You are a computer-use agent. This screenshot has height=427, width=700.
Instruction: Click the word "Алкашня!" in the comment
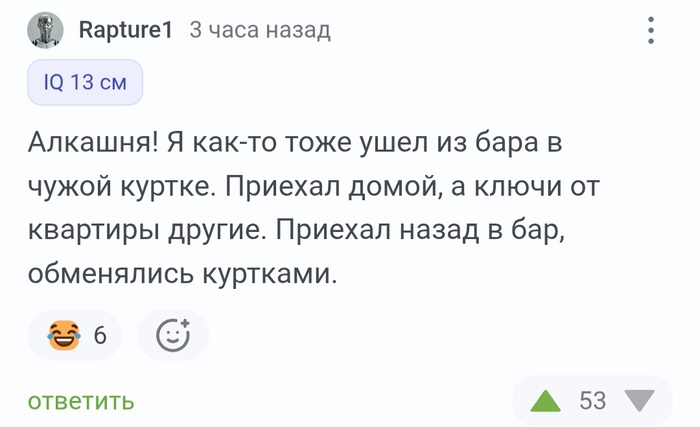tap(92, 143)
